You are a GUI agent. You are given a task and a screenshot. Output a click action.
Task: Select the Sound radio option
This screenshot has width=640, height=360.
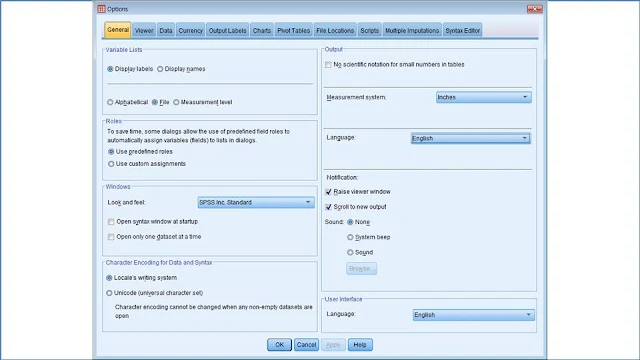[350, 252]
